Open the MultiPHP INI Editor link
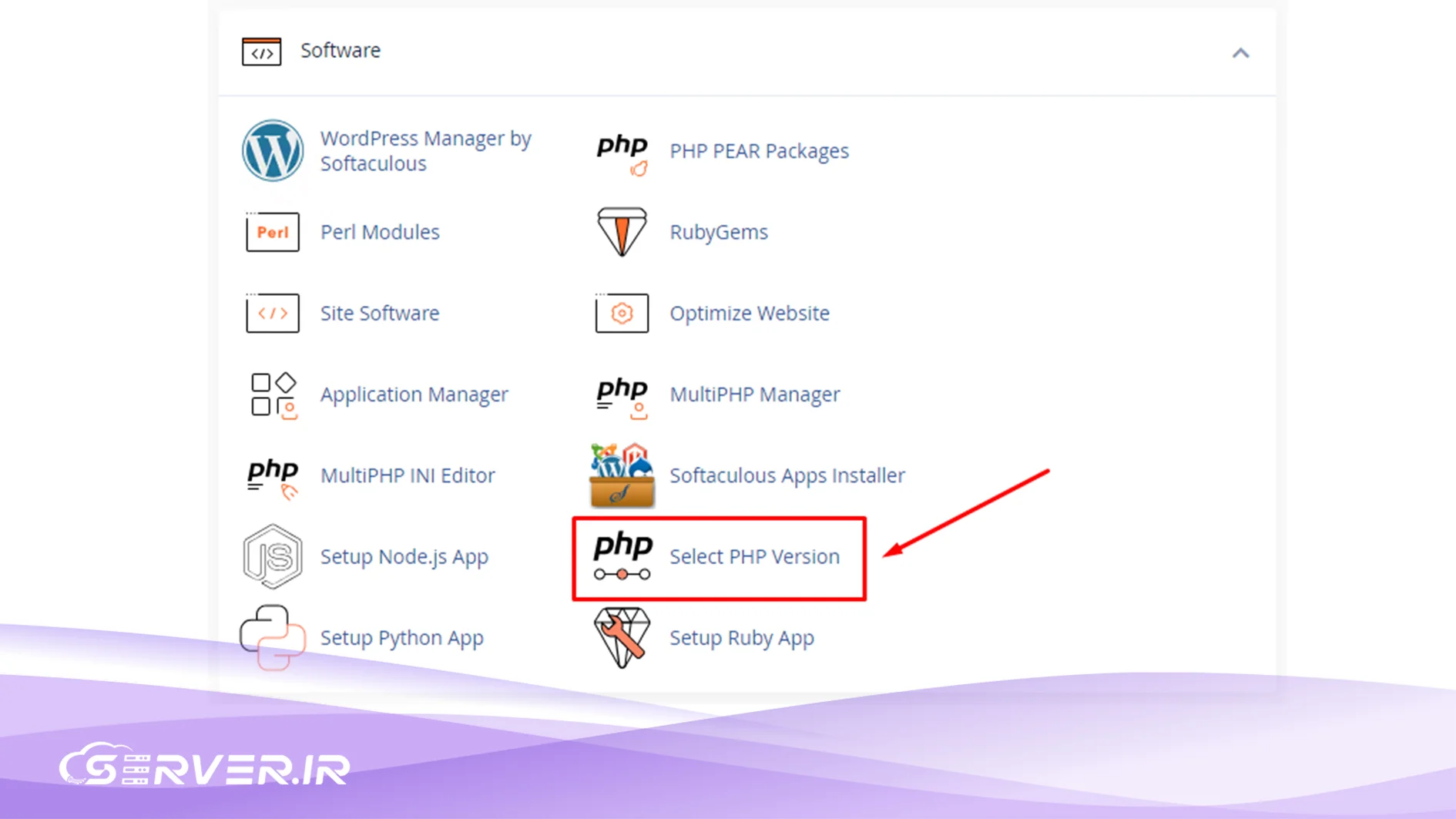The height and width of the screenshot is (819, 1456). (x=408, y=475)
